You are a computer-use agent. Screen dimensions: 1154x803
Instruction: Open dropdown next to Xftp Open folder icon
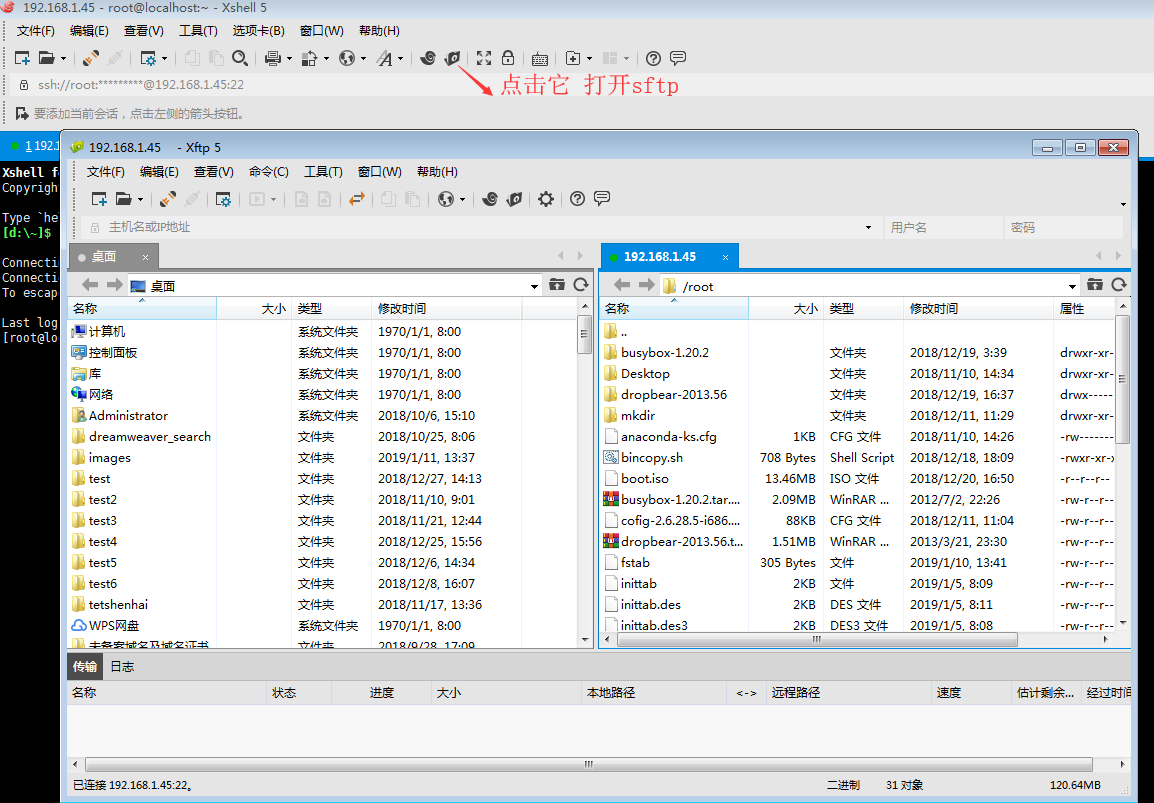141,199
